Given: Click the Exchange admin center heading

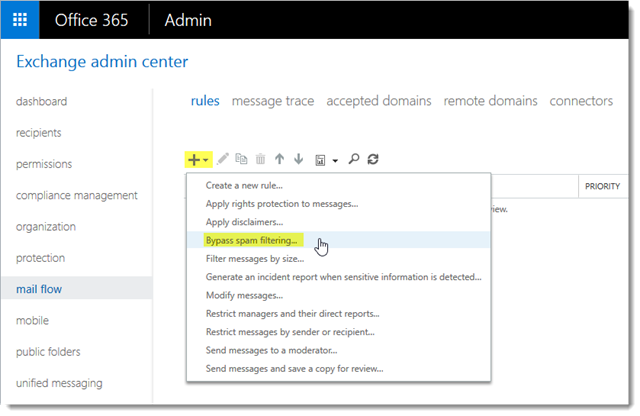Looking at the screenshot, I should click(x=102, y=62).
